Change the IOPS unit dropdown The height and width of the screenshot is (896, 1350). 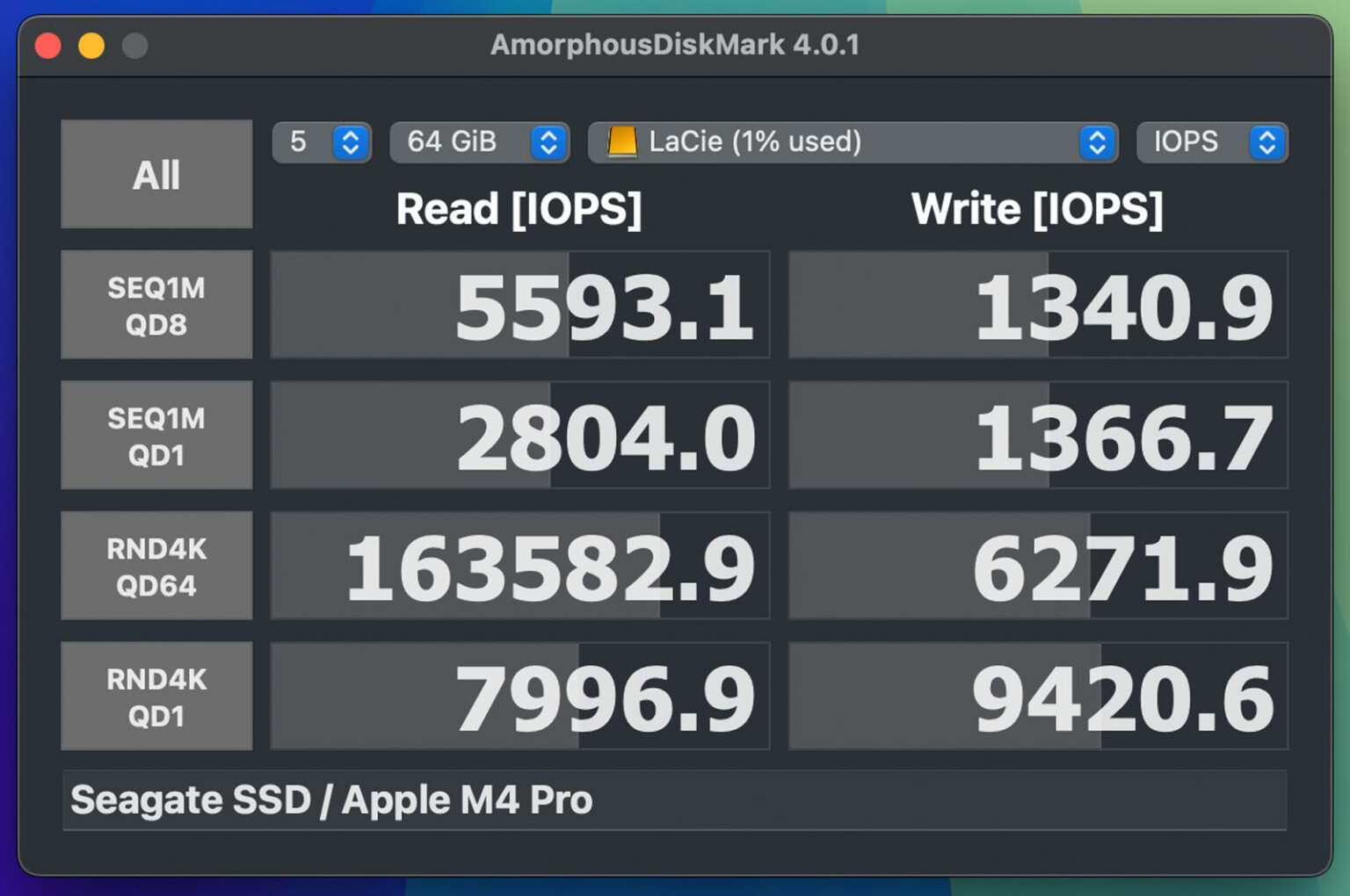pos(1212,142)
